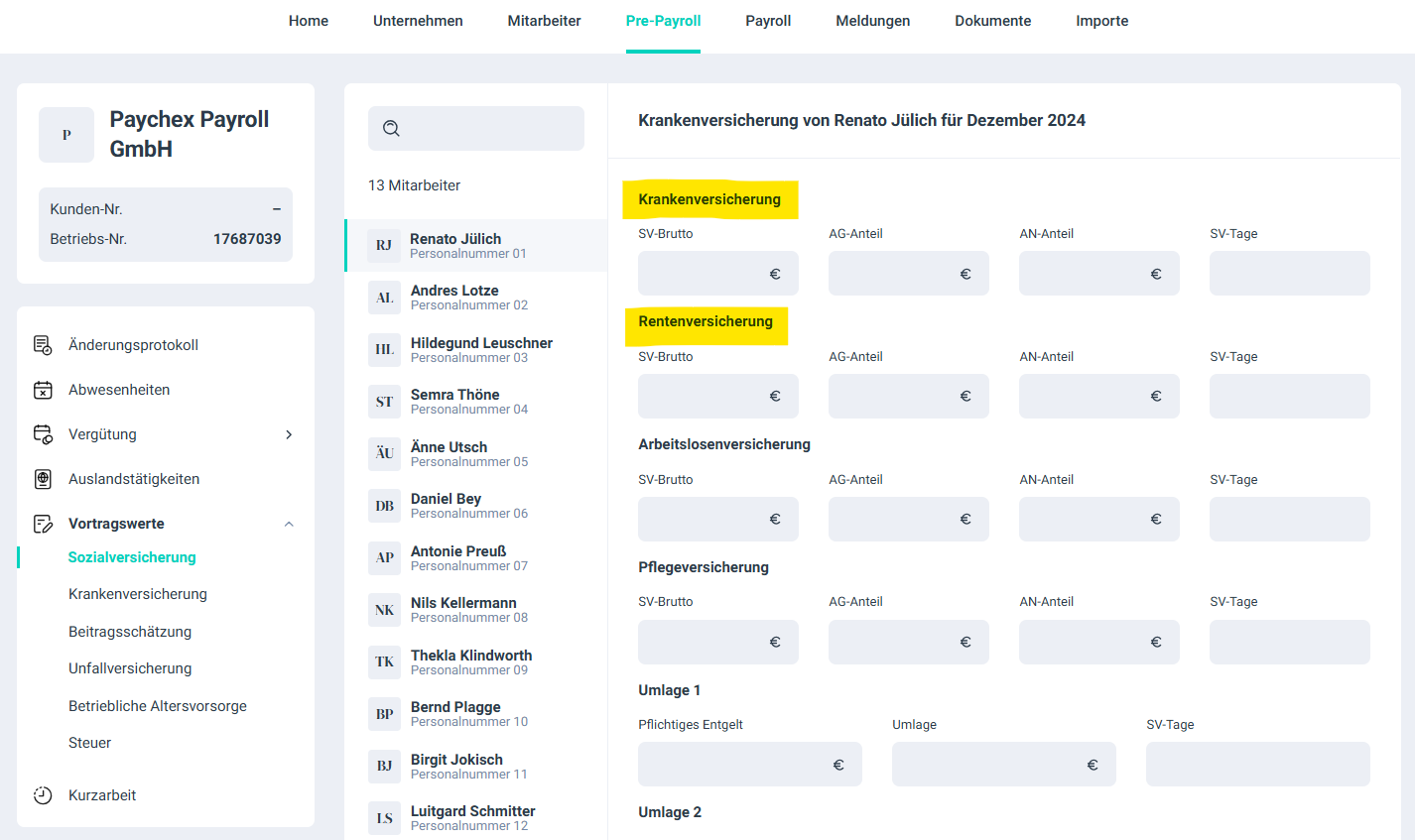Screen dimensions: 1415x840
Task: Click the search magnifier icon
Action: (x=391, y=128)
